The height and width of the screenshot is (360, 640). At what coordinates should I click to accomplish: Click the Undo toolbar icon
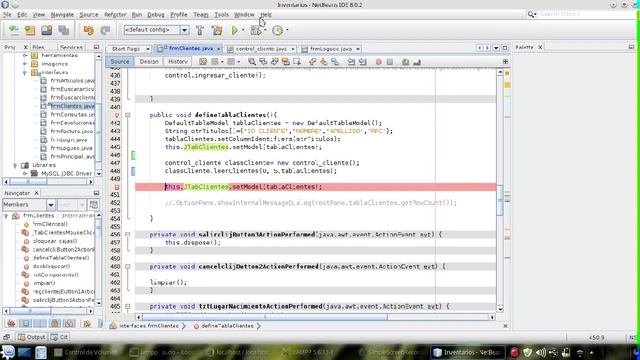pyautogui.click(x=89, y=30)
